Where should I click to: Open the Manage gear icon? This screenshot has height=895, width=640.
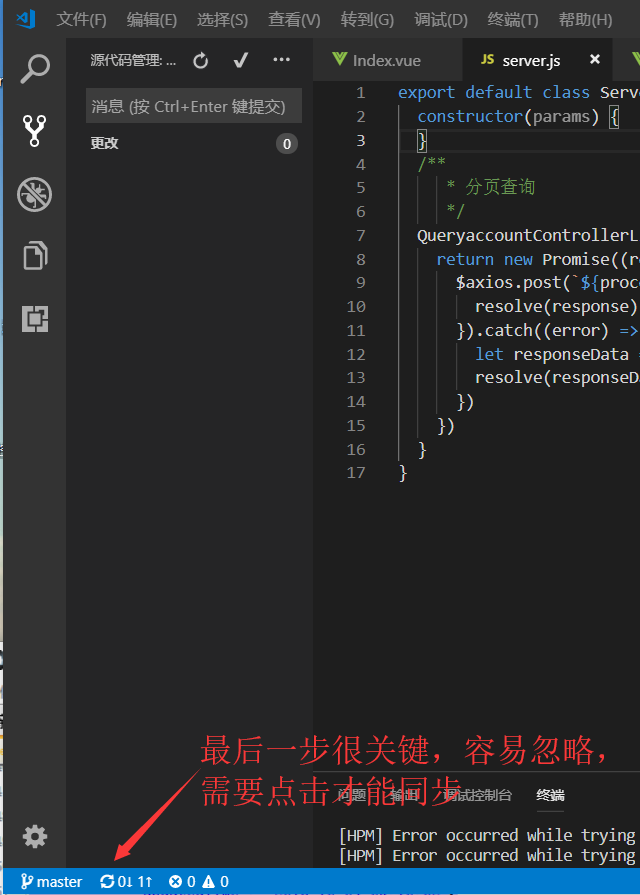tap(35, 836)
